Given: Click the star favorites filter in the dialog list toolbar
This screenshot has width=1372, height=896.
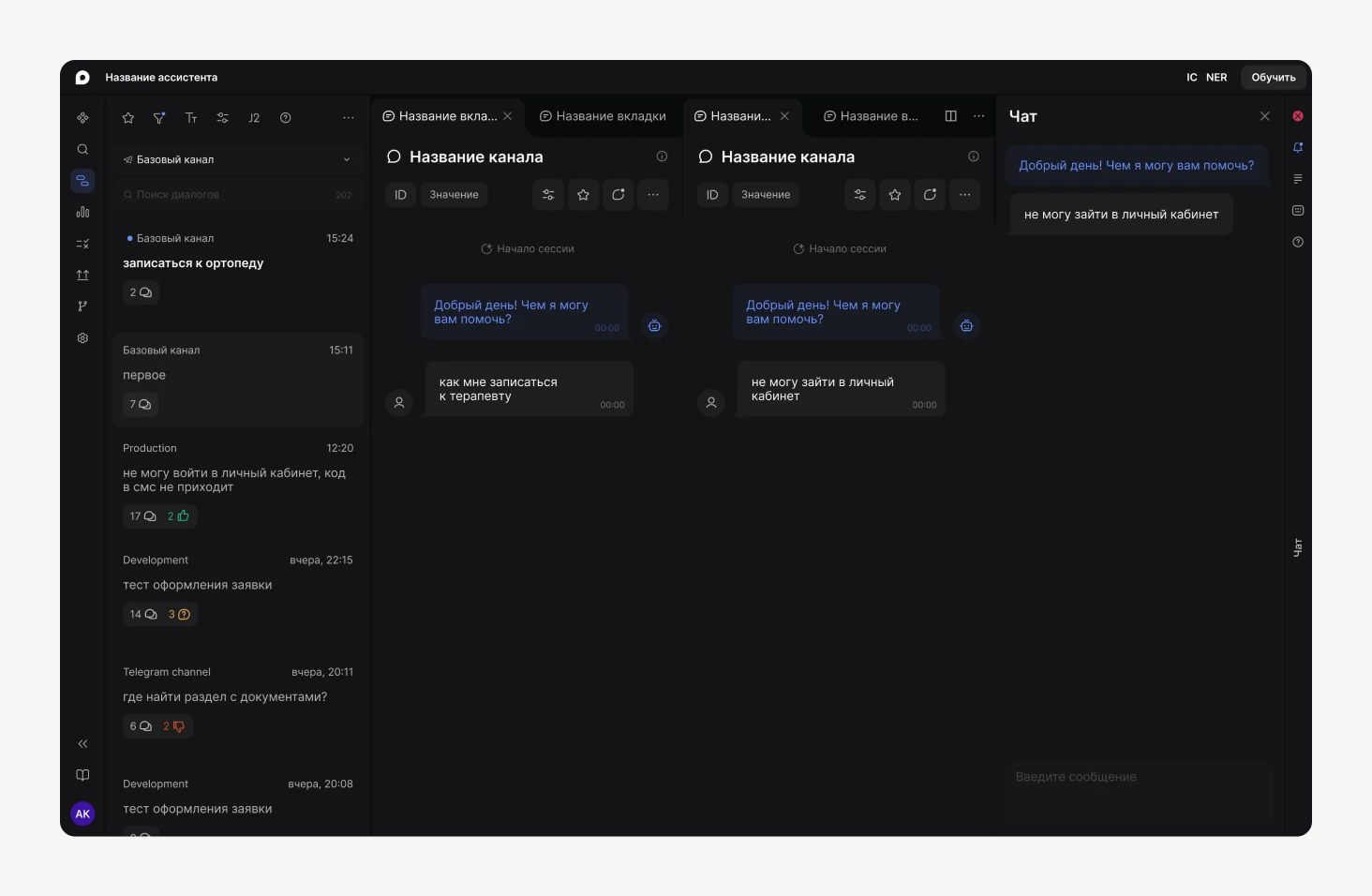Looking at the screenshot, I should click(128, 118).
